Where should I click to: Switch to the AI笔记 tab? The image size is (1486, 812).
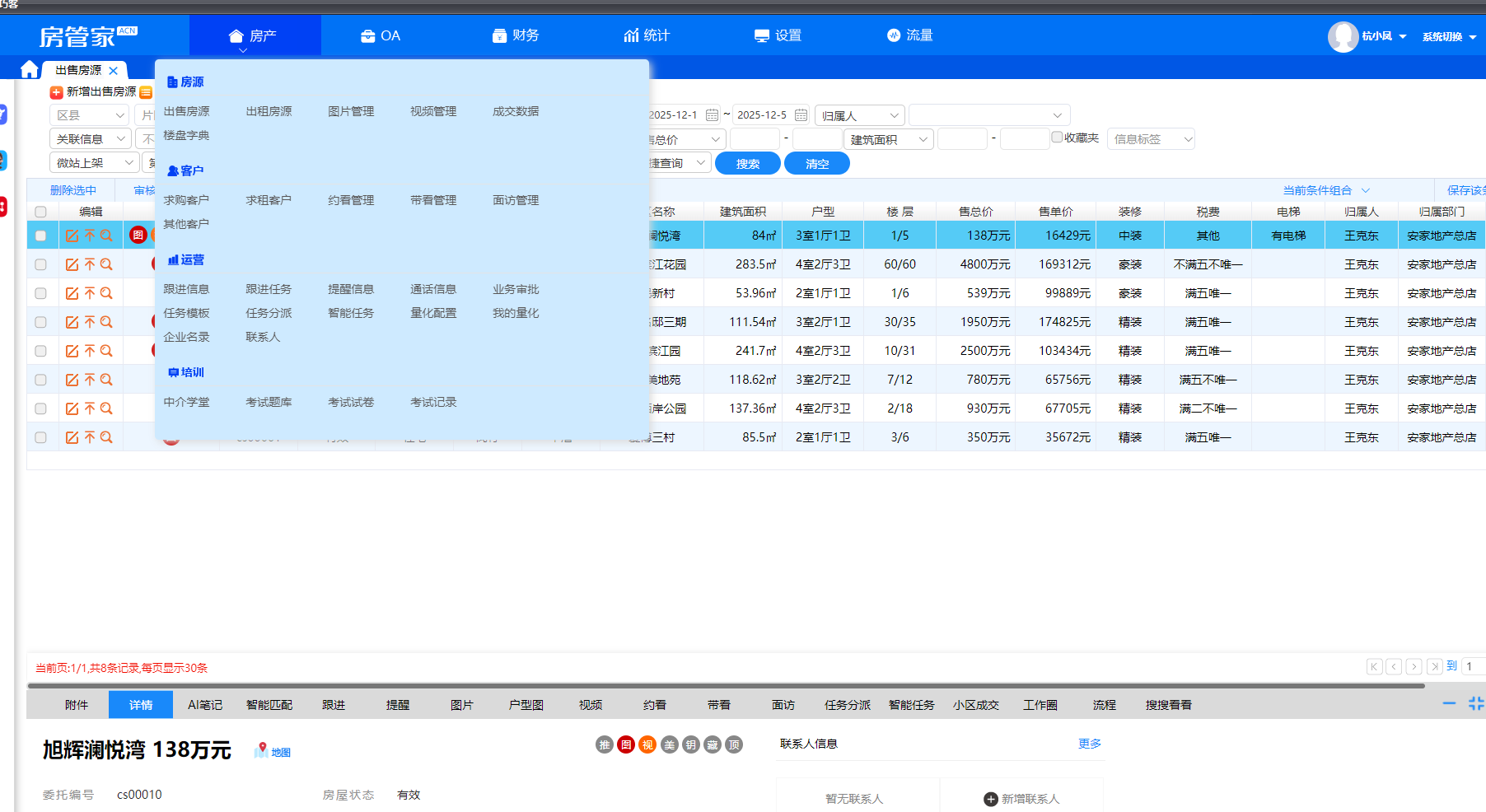tap(205, 706)
